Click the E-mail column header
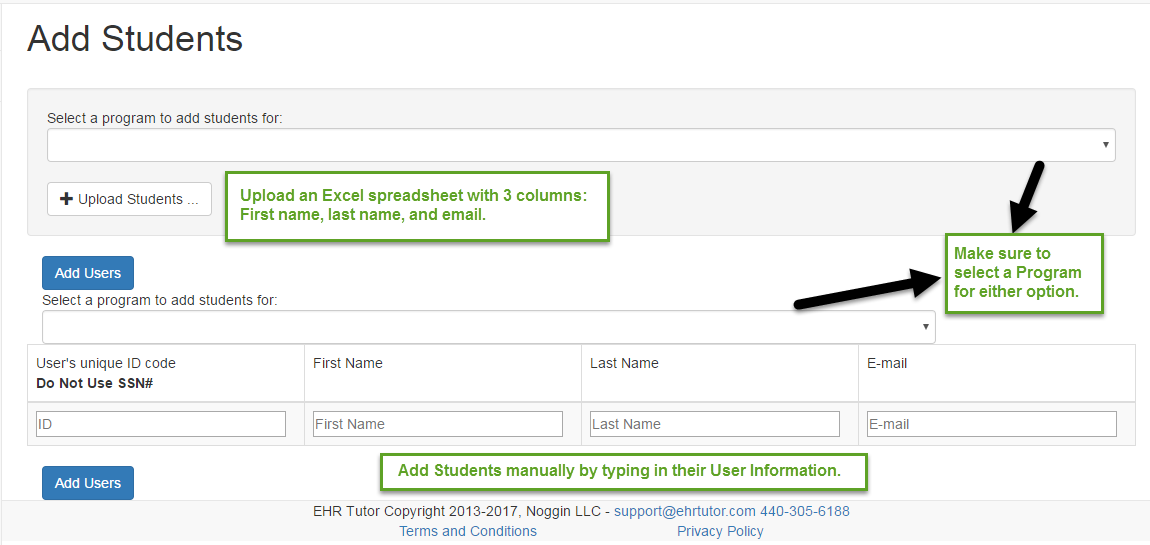 coord(887,363)
